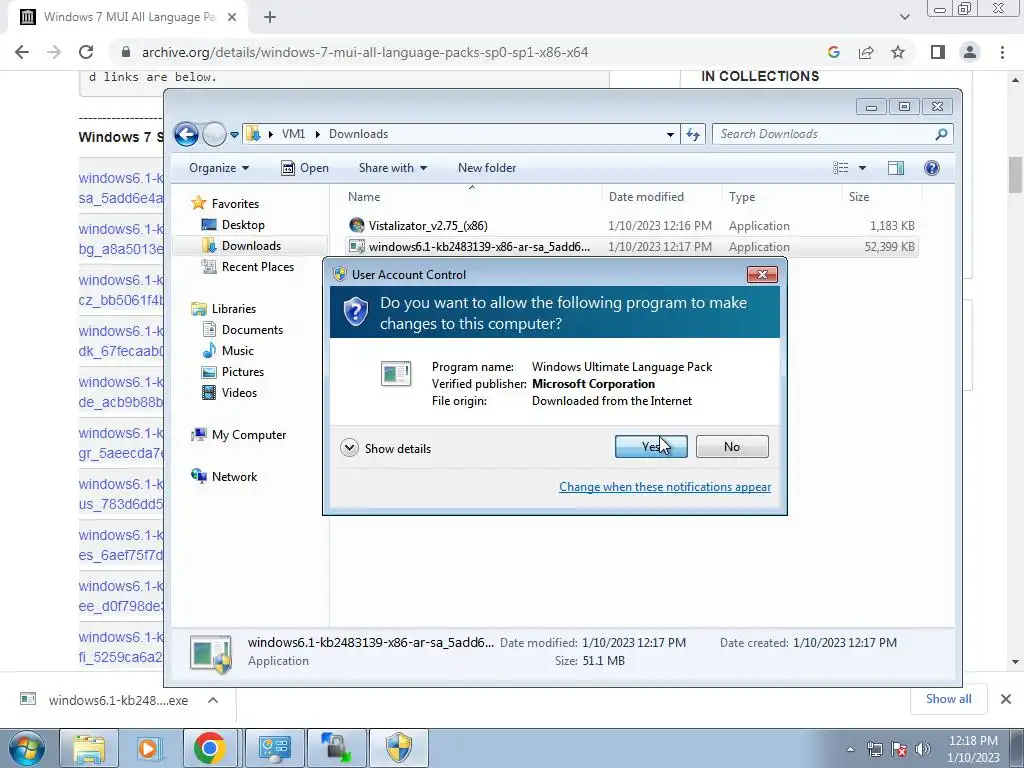Sort by Name column header
This screenshot has width=1024, height=768.
click(471, 197)
